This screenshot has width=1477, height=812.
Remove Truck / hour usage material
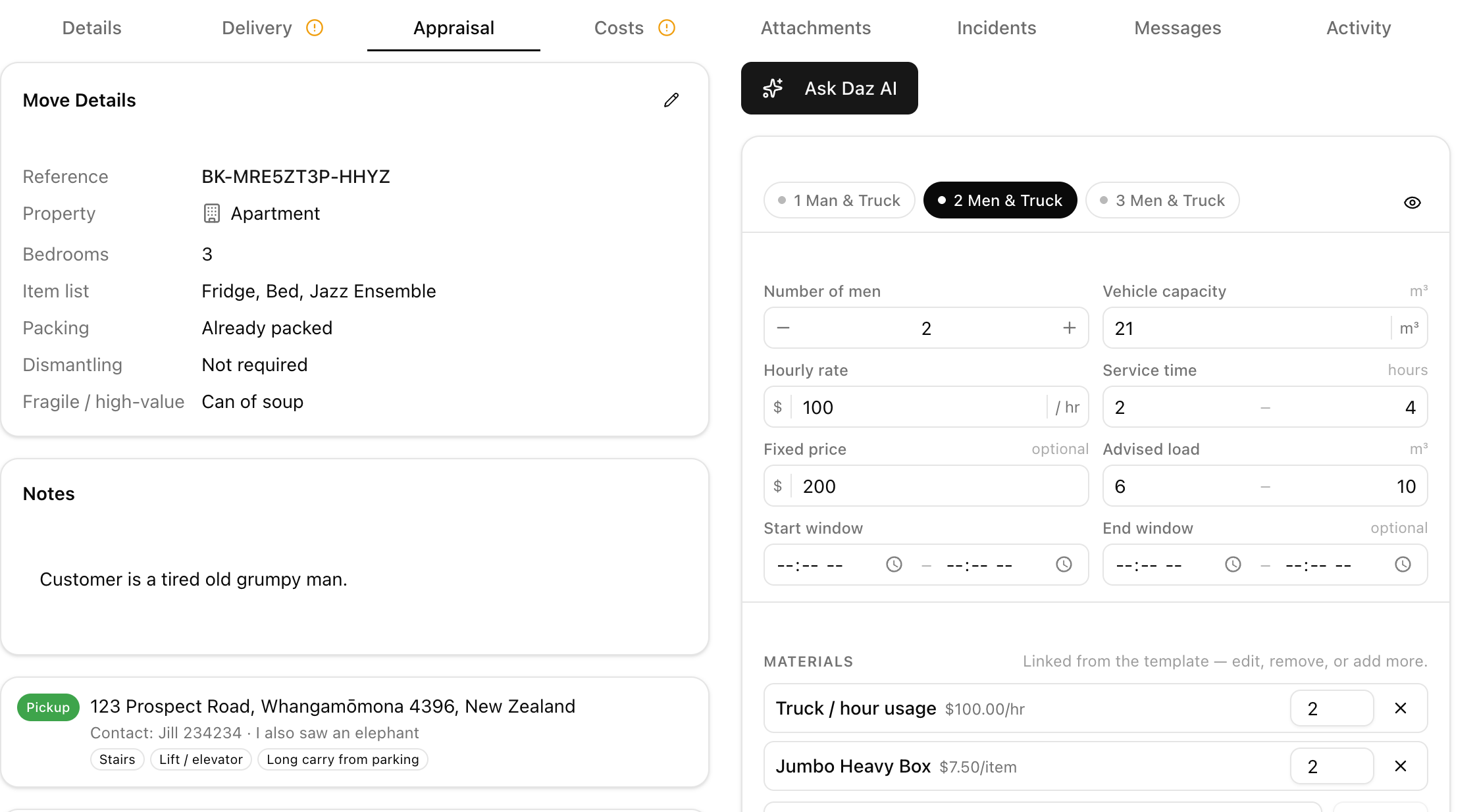tap(1401, 708)
